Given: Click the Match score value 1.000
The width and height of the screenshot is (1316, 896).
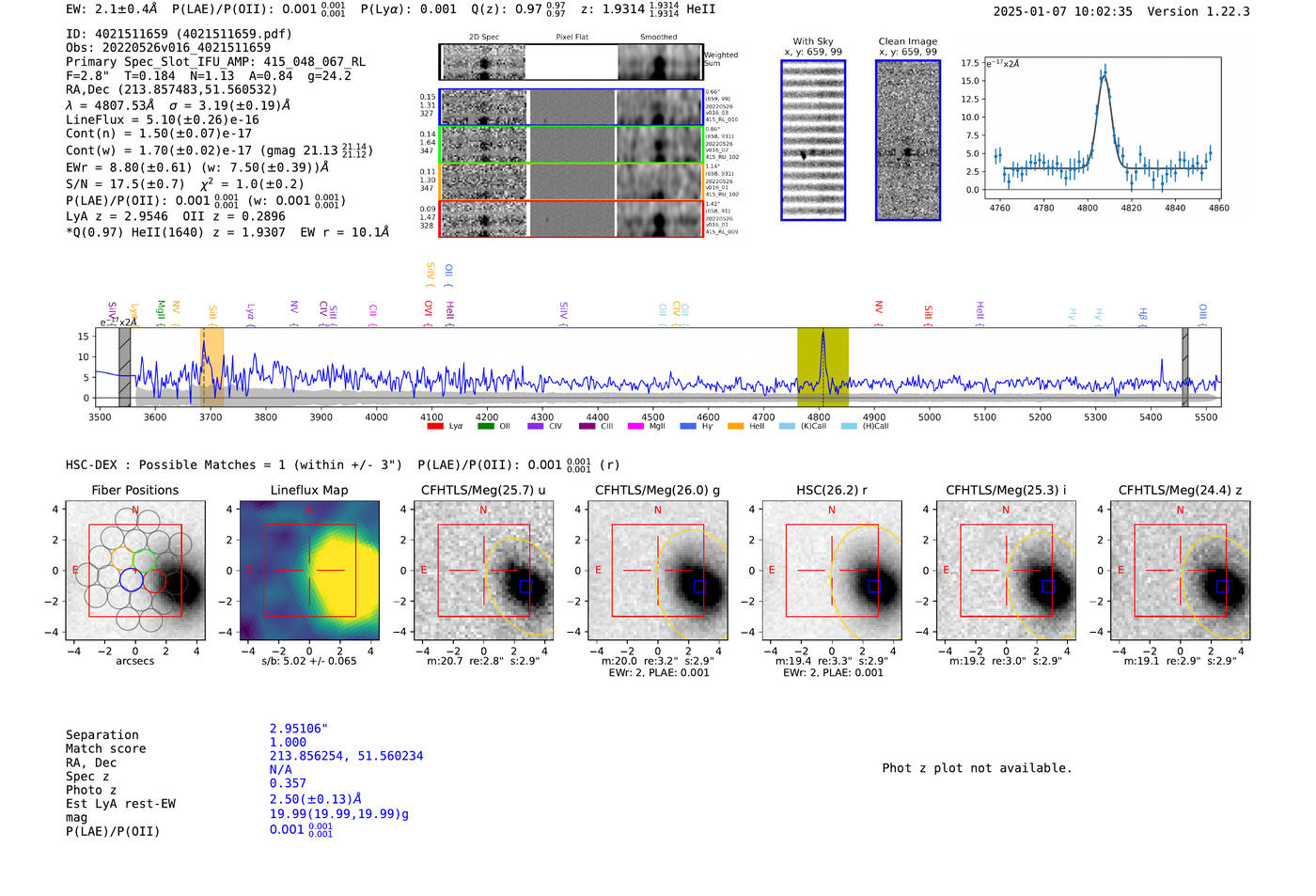Looking at the screenshot, I should (288, 742).
